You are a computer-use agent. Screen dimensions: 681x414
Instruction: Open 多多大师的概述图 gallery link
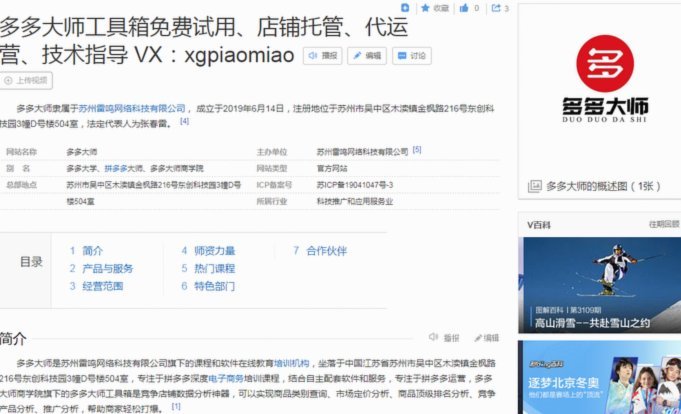pos(603,186)
